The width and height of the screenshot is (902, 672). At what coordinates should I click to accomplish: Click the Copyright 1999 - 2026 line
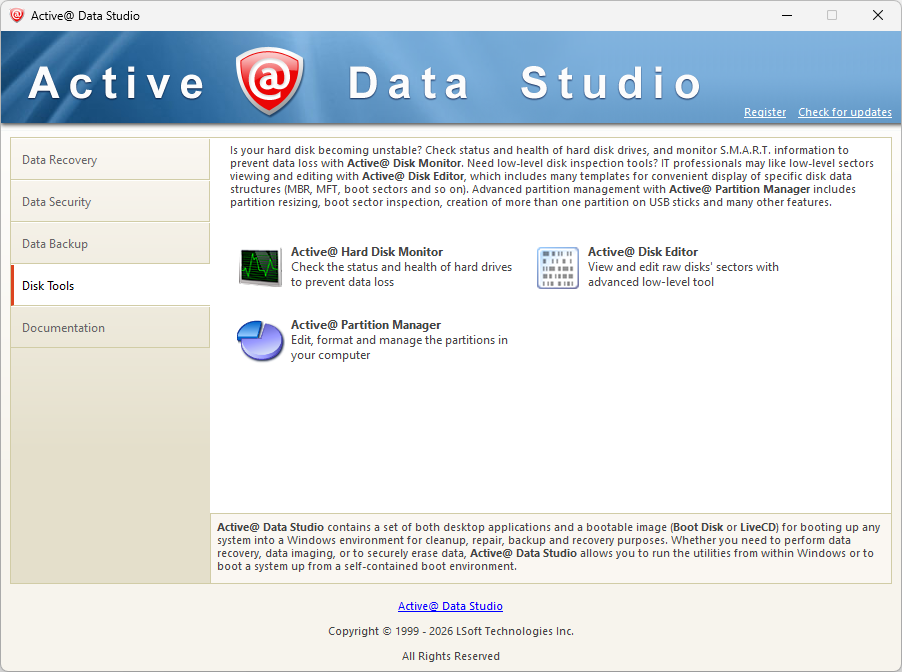click(x=451, y=631)
